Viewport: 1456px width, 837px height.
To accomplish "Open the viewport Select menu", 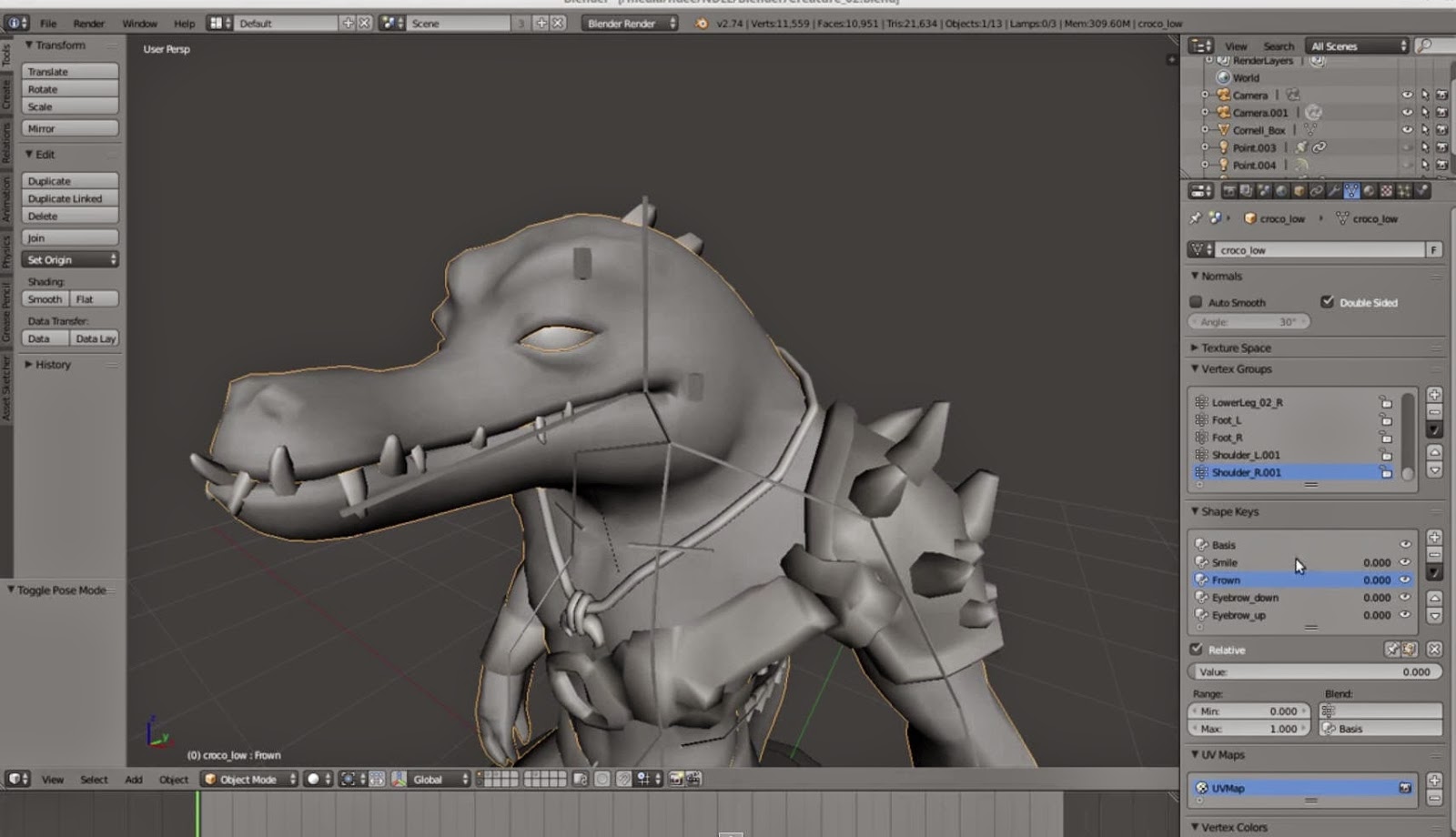I will (x=94, y=780).
